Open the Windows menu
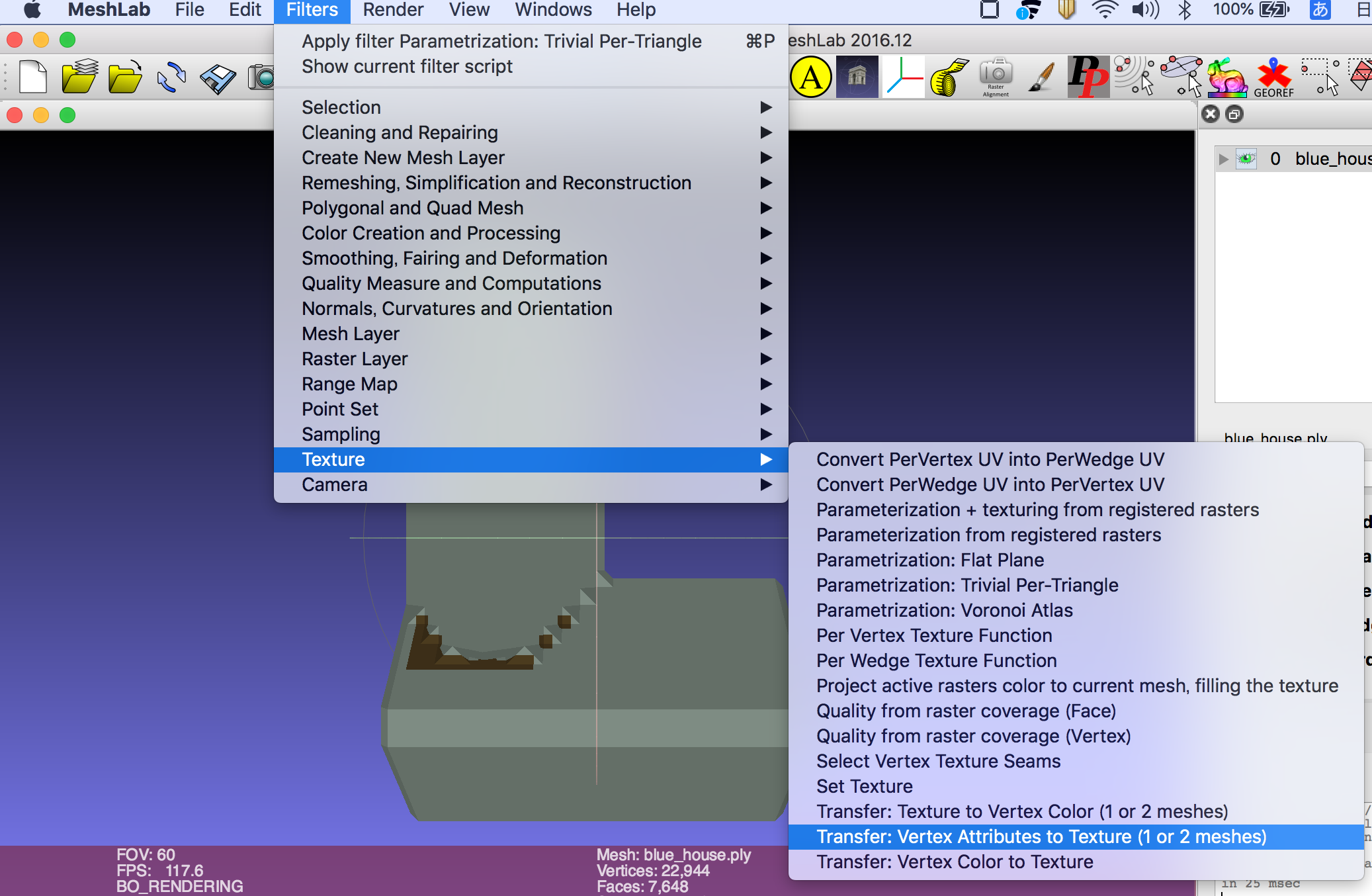Viewport: 1372px width, 896px height. click(x=553, y=10)
